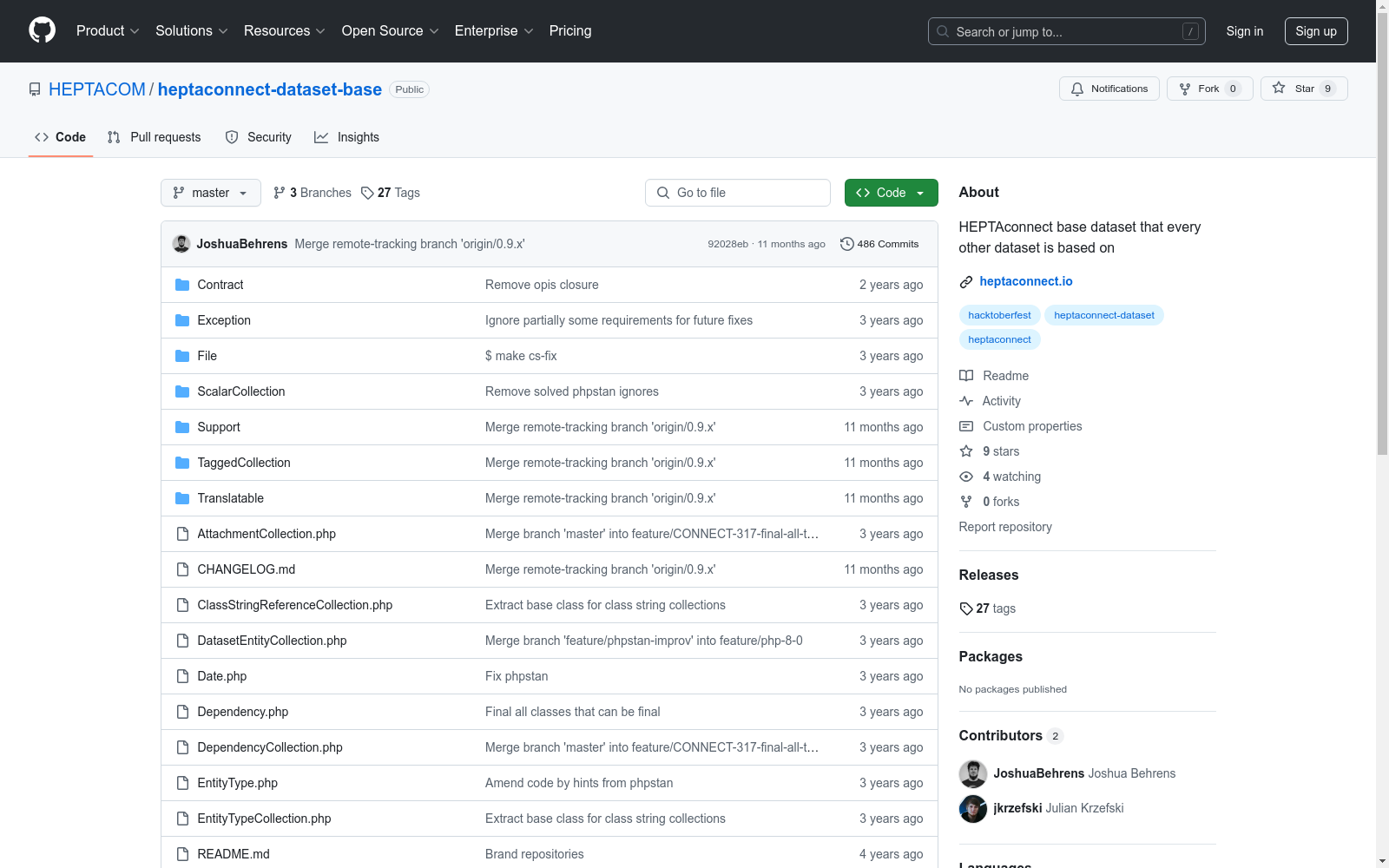Image resolution: width=1389 pixels, height=868 pixels.
Task: Open DependencyCollection.php file
Action: pyautogui.click(x=270, y=747)
